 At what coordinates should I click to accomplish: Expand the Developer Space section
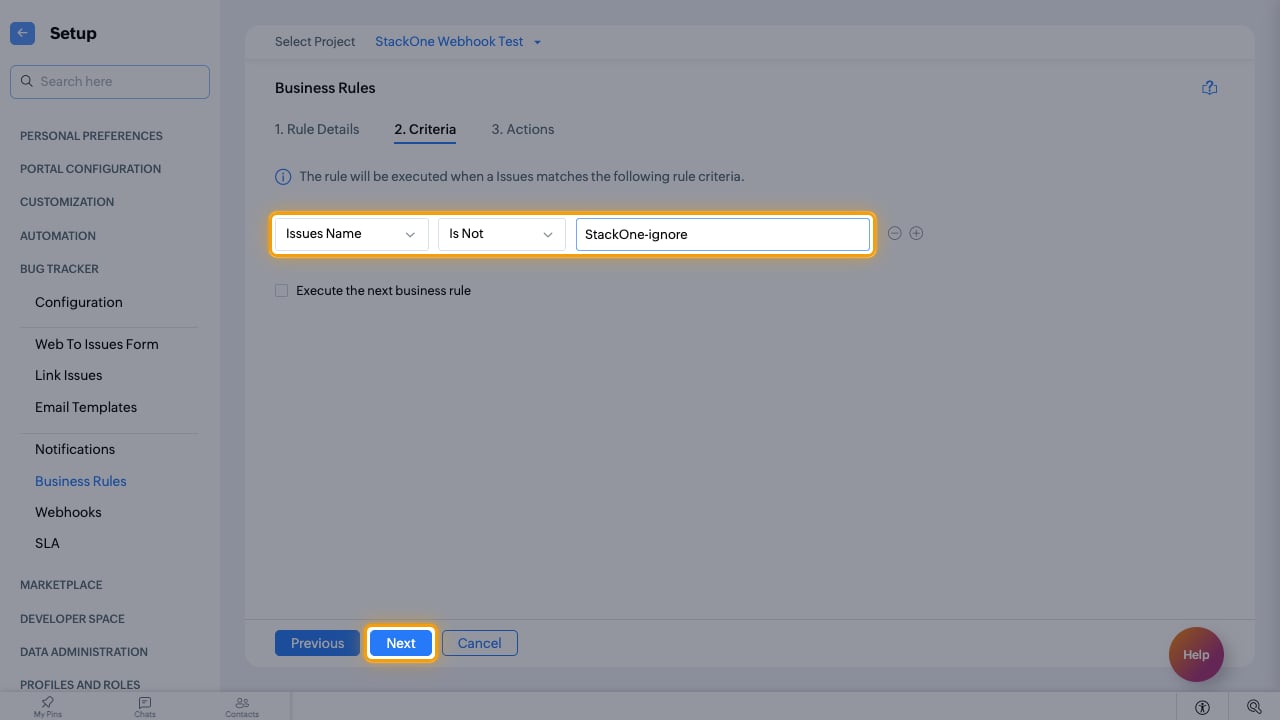[x=72, y=619]
